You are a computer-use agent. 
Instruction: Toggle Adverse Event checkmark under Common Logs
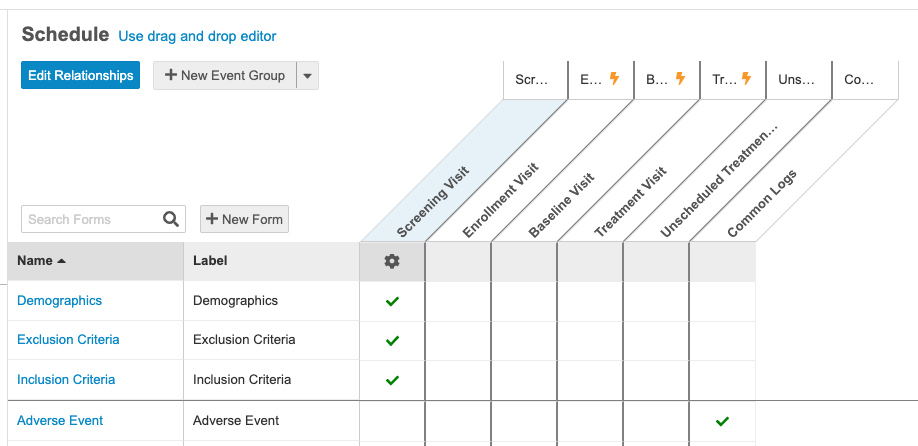click(722, 421)
